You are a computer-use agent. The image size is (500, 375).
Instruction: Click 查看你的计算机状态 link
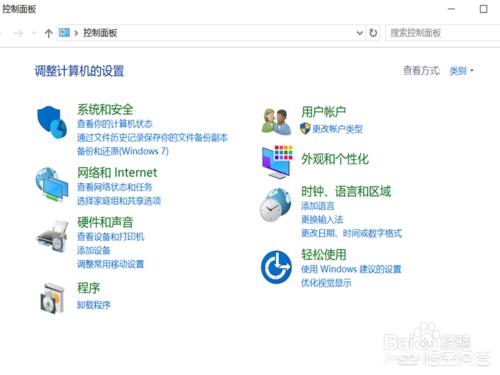point(115,124)
